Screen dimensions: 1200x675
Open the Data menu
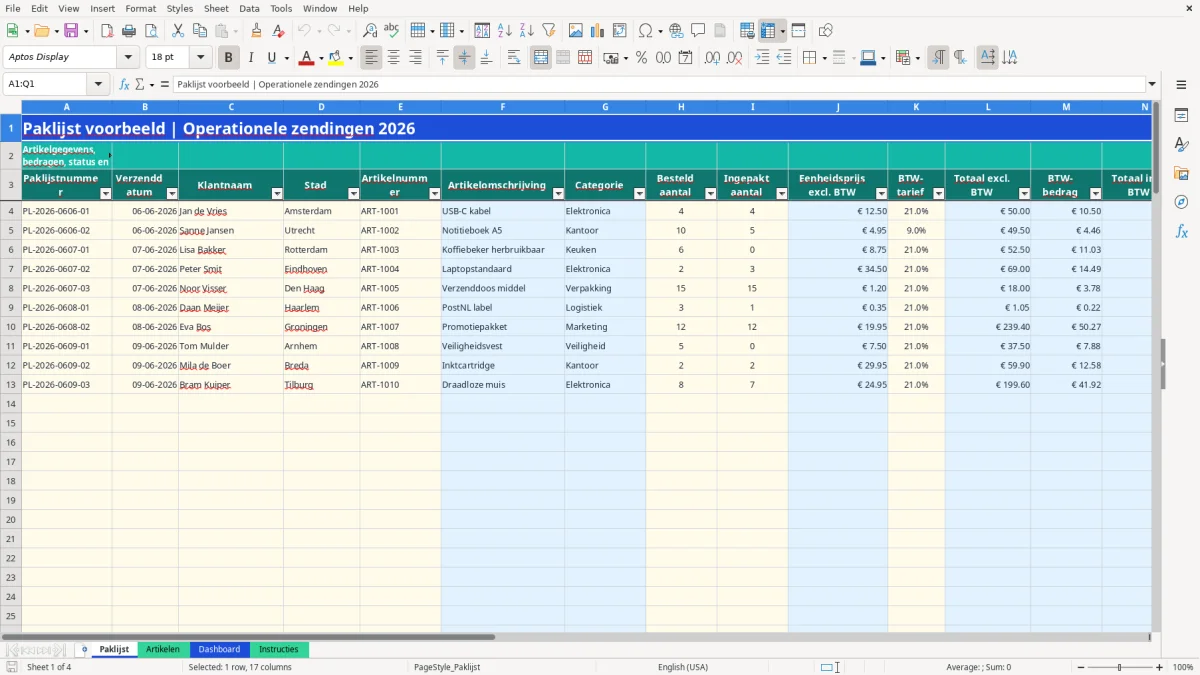coord(249,8)
